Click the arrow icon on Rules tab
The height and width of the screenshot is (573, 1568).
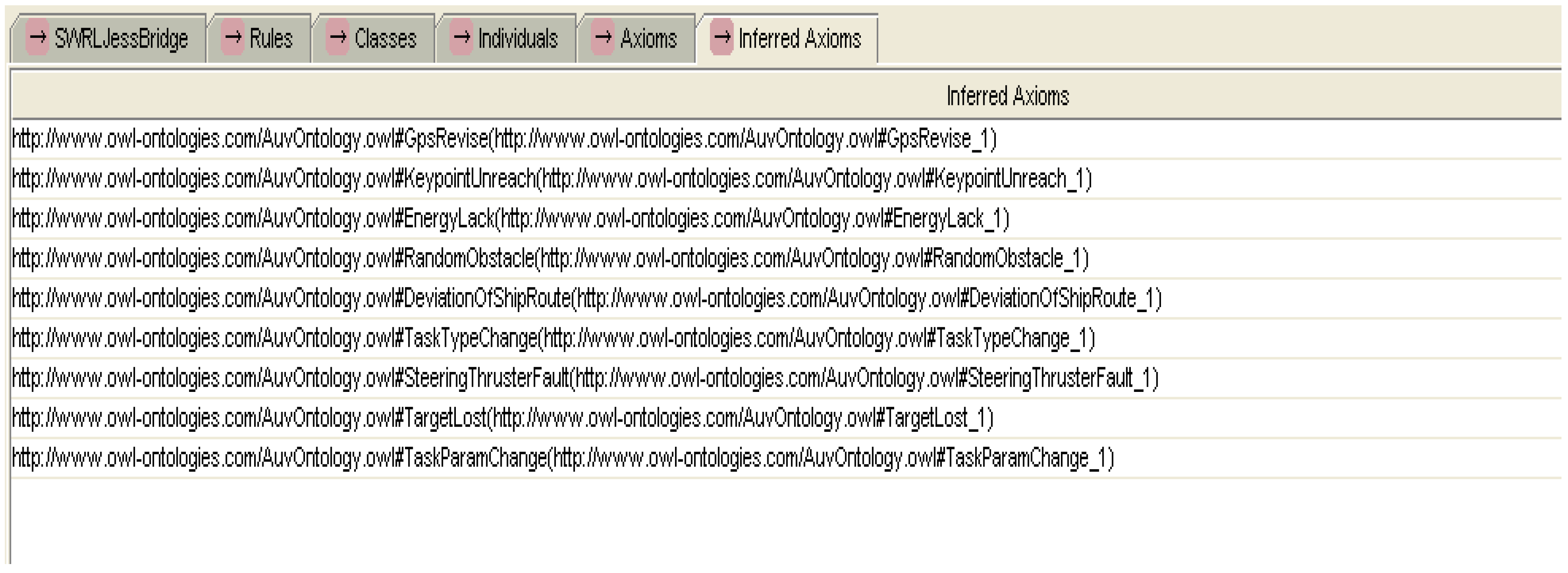click(x=233, y=38)
